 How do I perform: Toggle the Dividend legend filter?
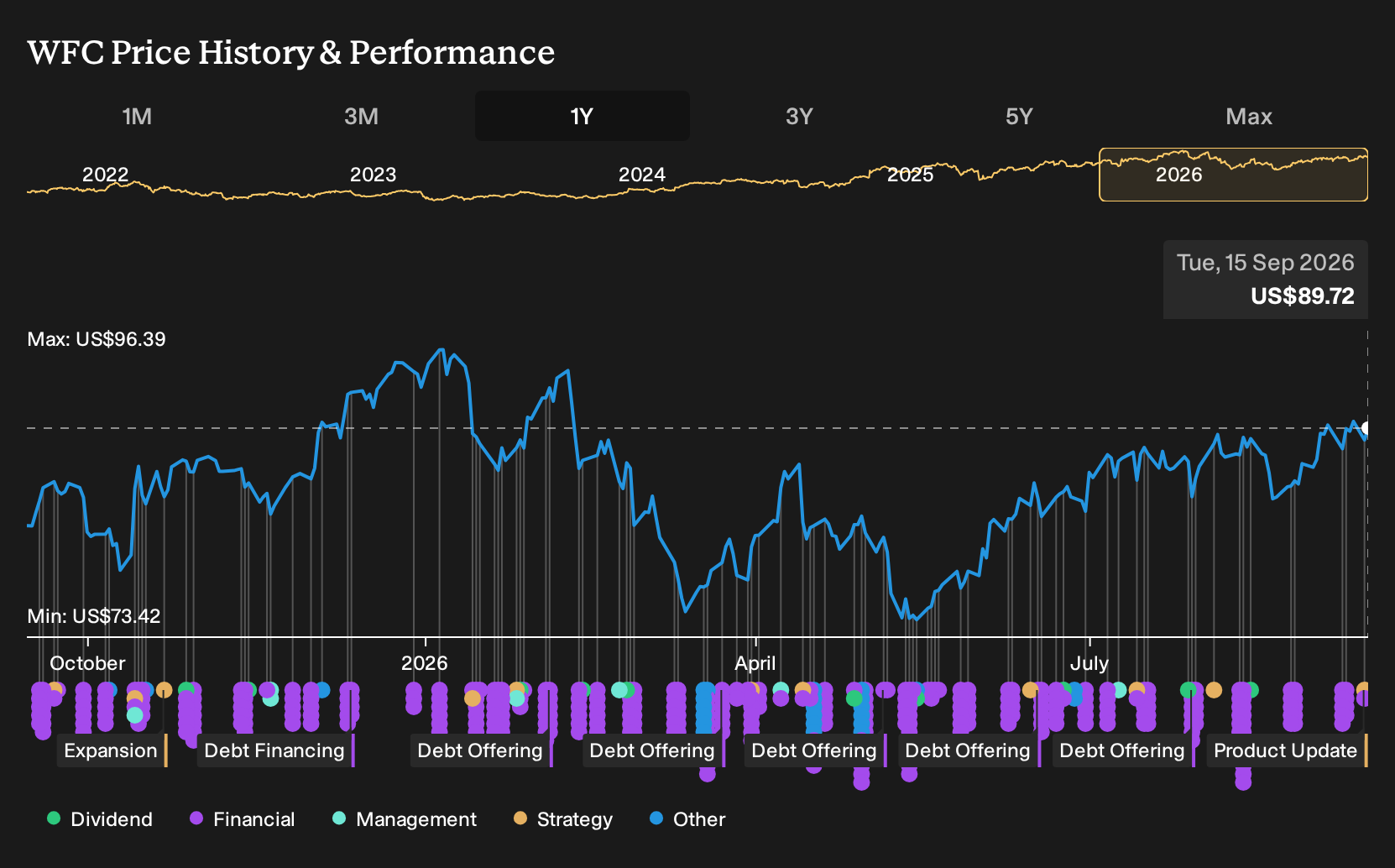[100, 819]
